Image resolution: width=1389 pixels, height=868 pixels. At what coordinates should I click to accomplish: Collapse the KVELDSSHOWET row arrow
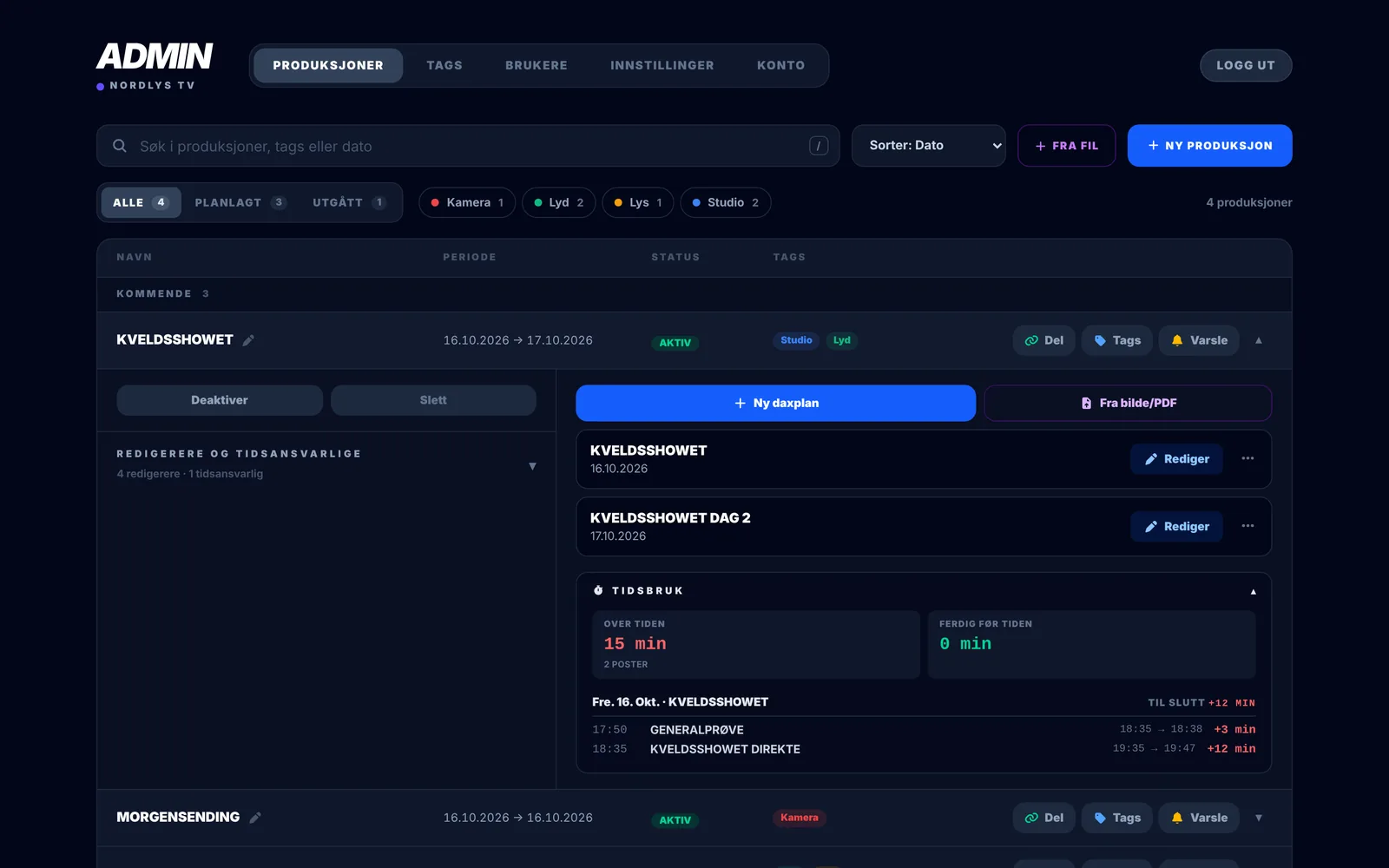[x=1259, y=340]
